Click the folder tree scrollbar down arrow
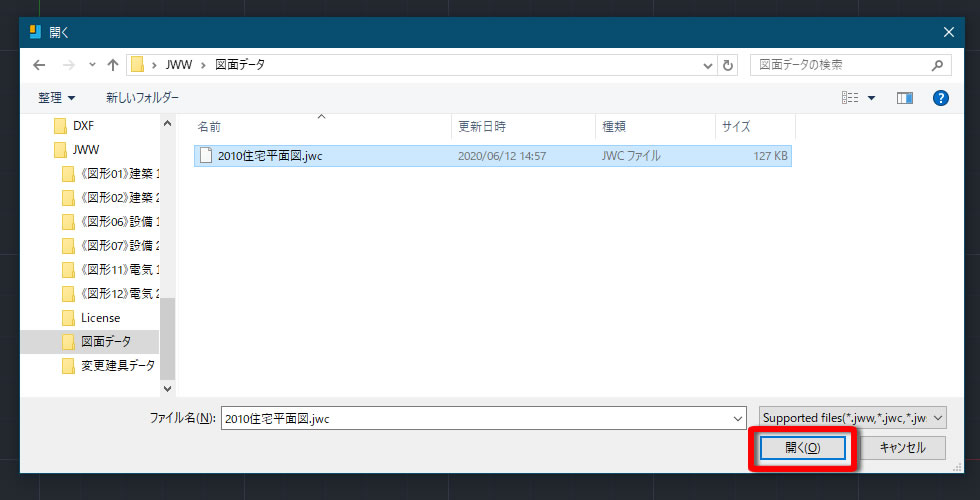980x500 pixels. (x=167, y=388)
